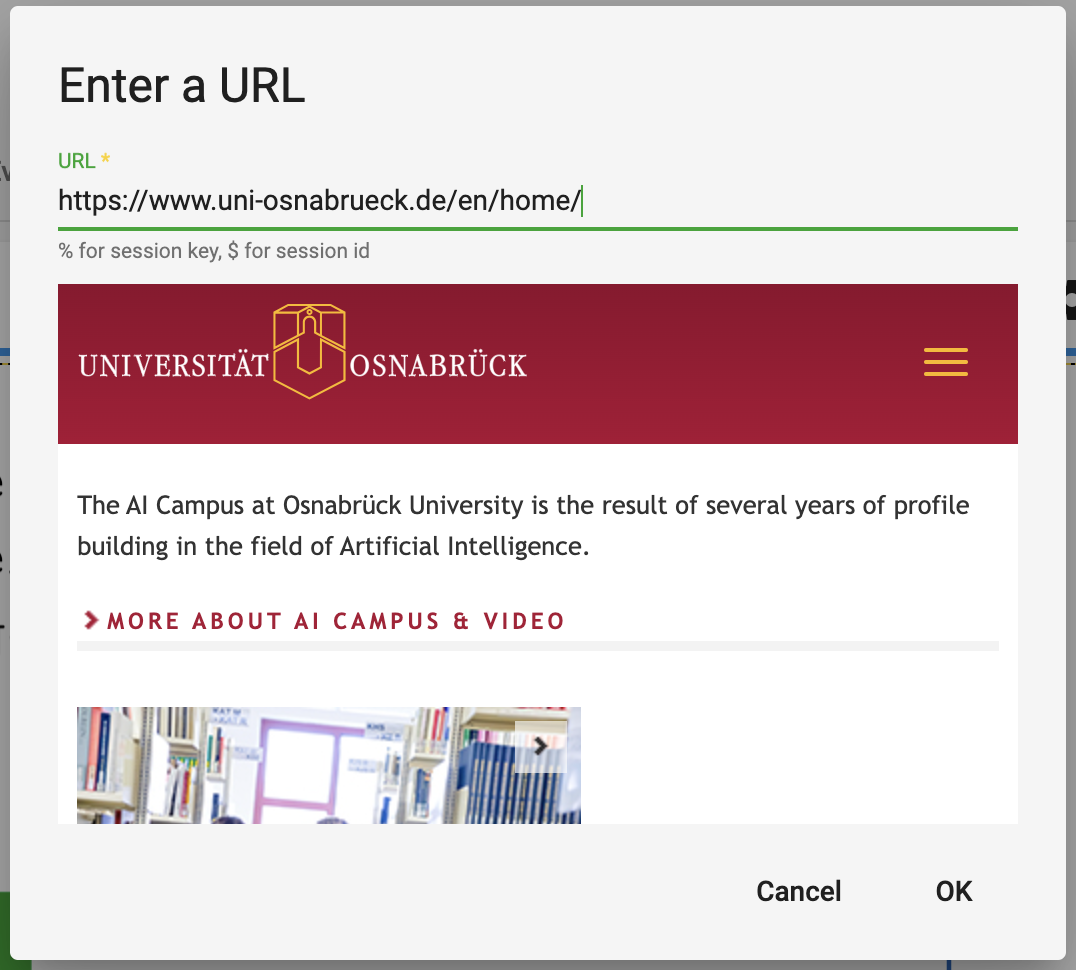Click the gray divider bar under the link
This screenshot has width=1076, height=970.
(537, 646)
